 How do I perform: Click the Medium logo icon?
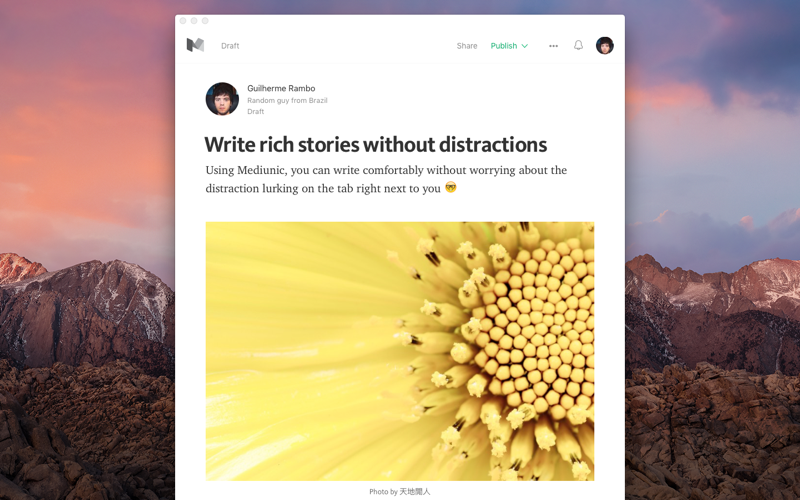(x=195, y=45)
